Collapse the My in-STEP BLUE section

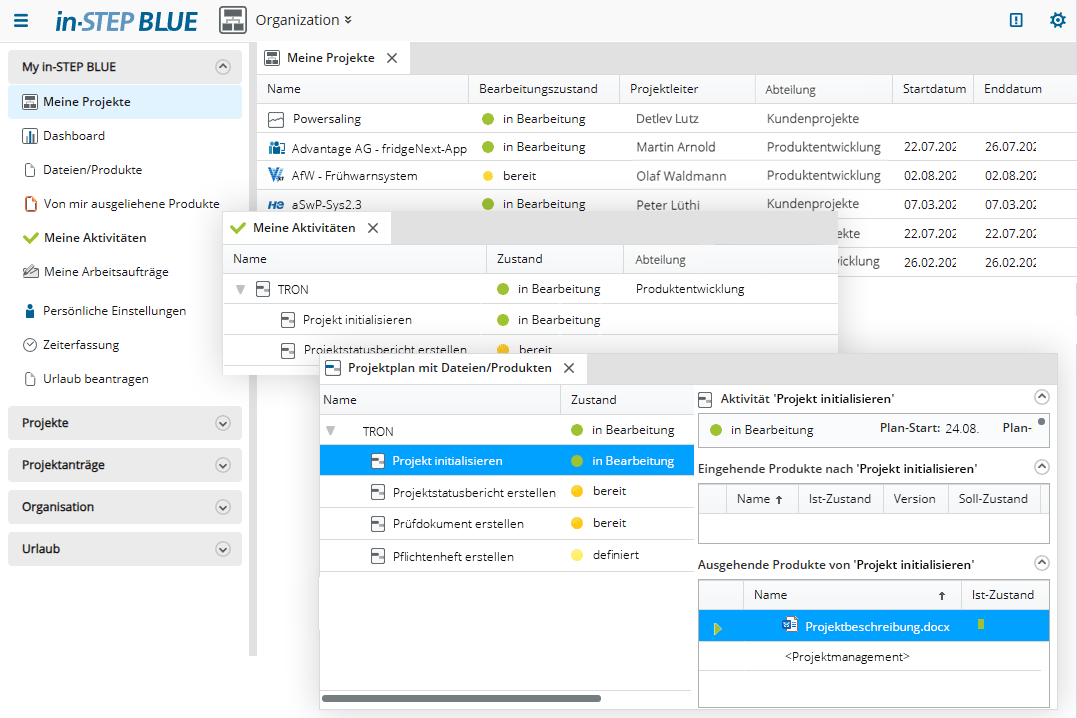pyautogui.click(x=222, y=67)
